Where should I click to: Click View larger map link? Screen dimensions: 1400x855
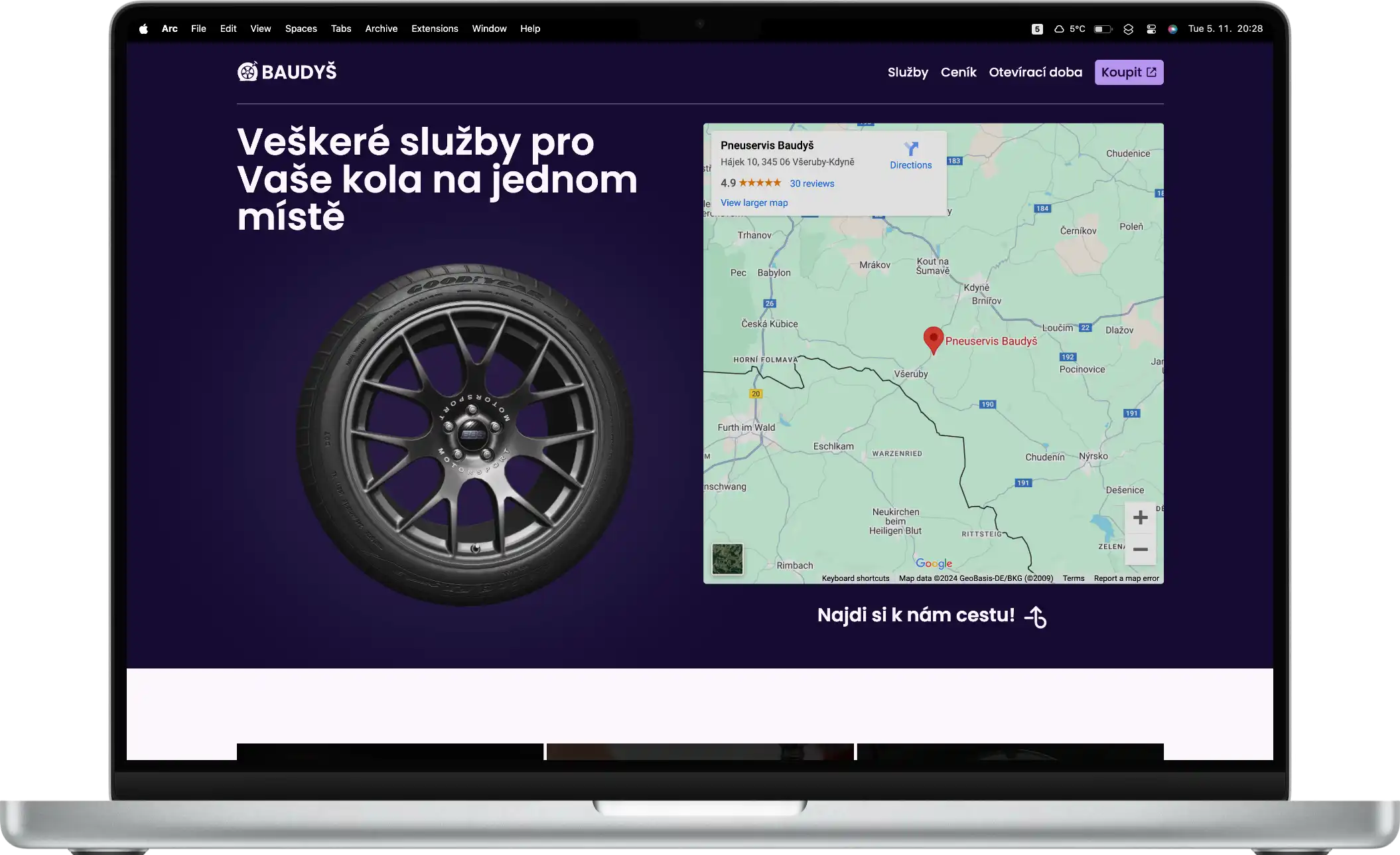click(x=754, y=202)
